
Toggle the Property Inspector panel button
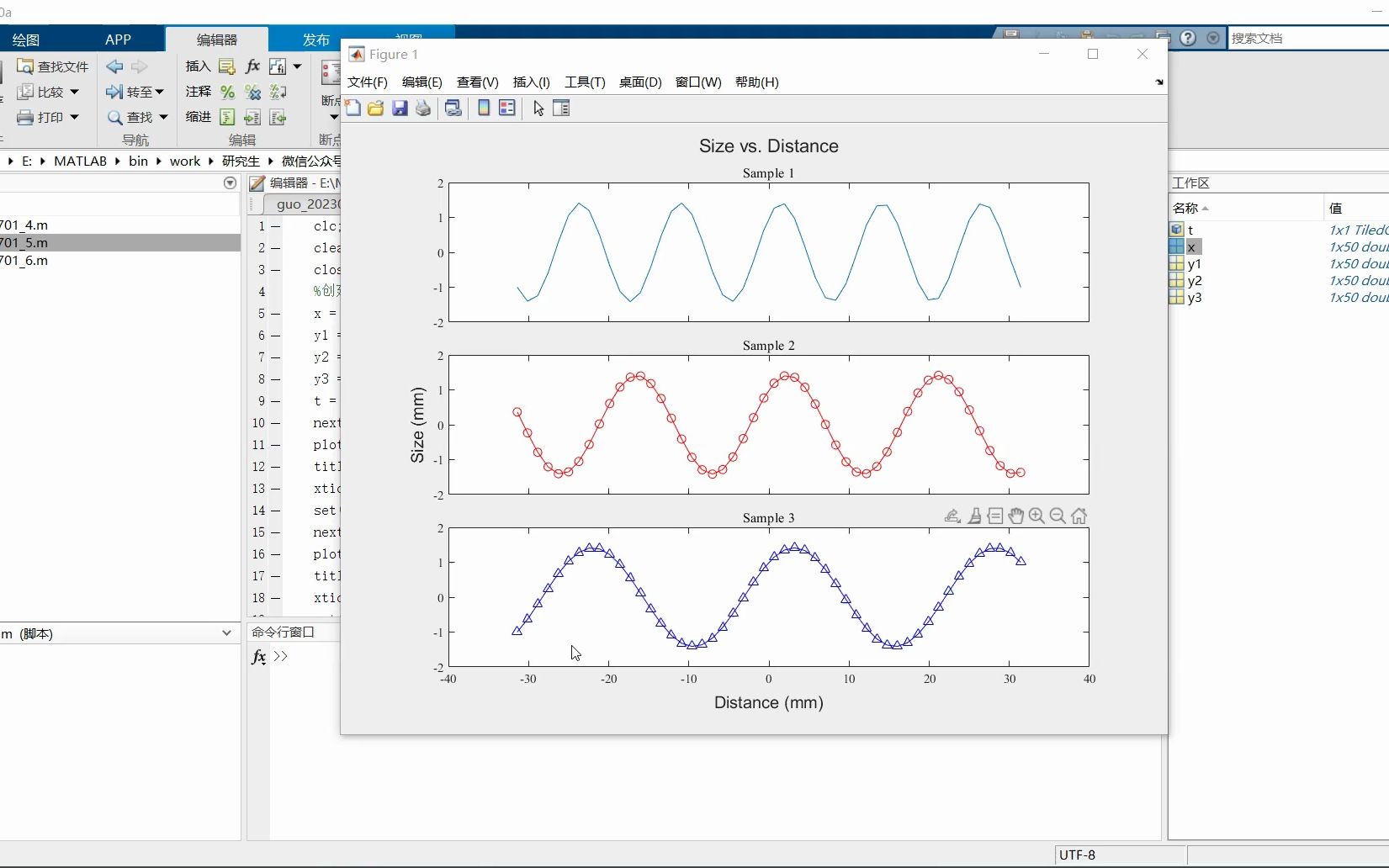point(561,108)
